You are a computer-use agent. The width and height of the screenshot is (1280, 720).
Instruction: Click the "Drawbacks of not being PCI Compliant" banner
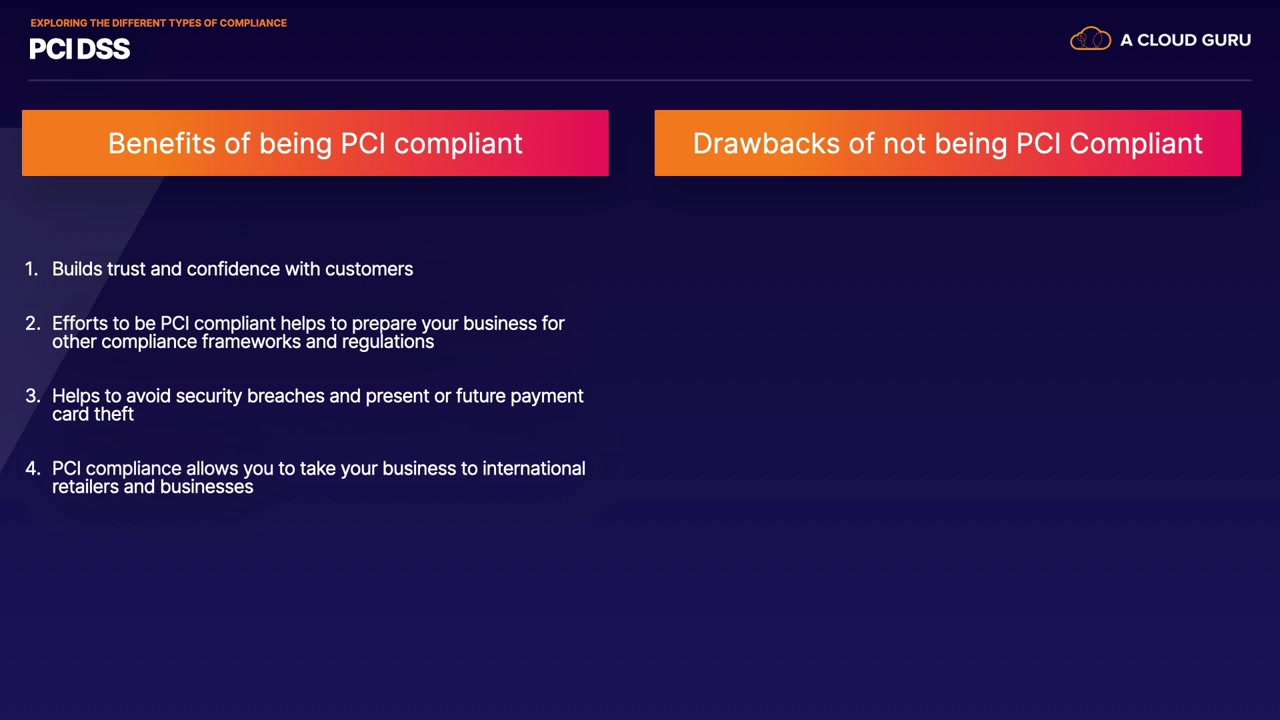pyautogui.click(x=947, y=143)
